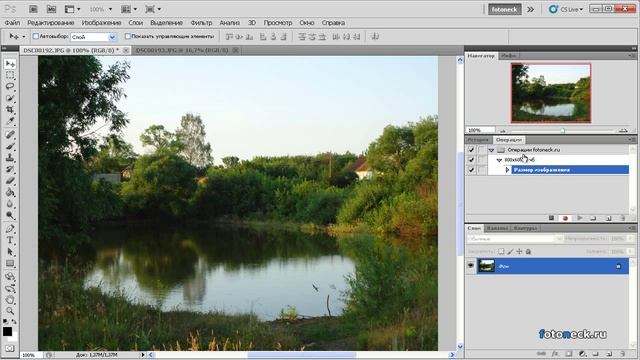Collapse the Операции fotoneck.ru action set
This screenshot has width=640, height=360.
click(491, 150)
